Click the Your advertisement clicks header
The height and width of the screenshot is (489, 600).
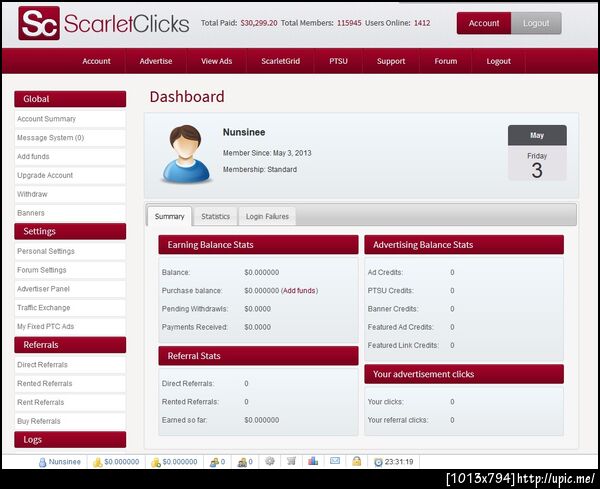pos(464,374)
